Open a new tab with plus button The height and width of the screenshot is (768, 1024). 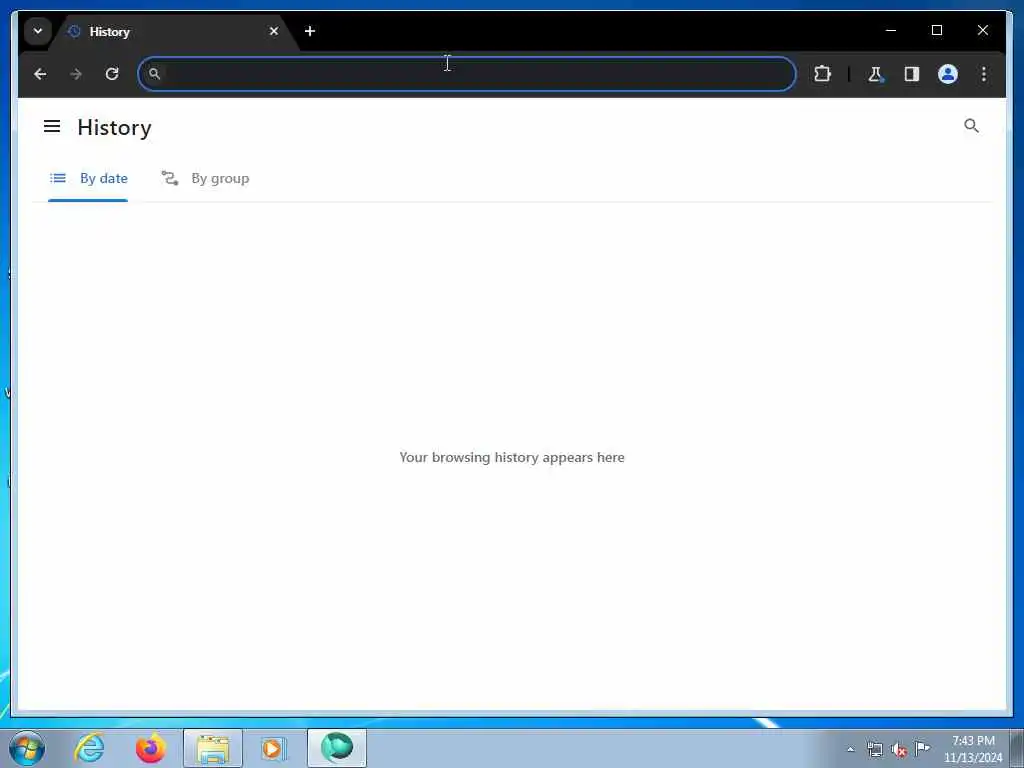click(x=310, y=31)
